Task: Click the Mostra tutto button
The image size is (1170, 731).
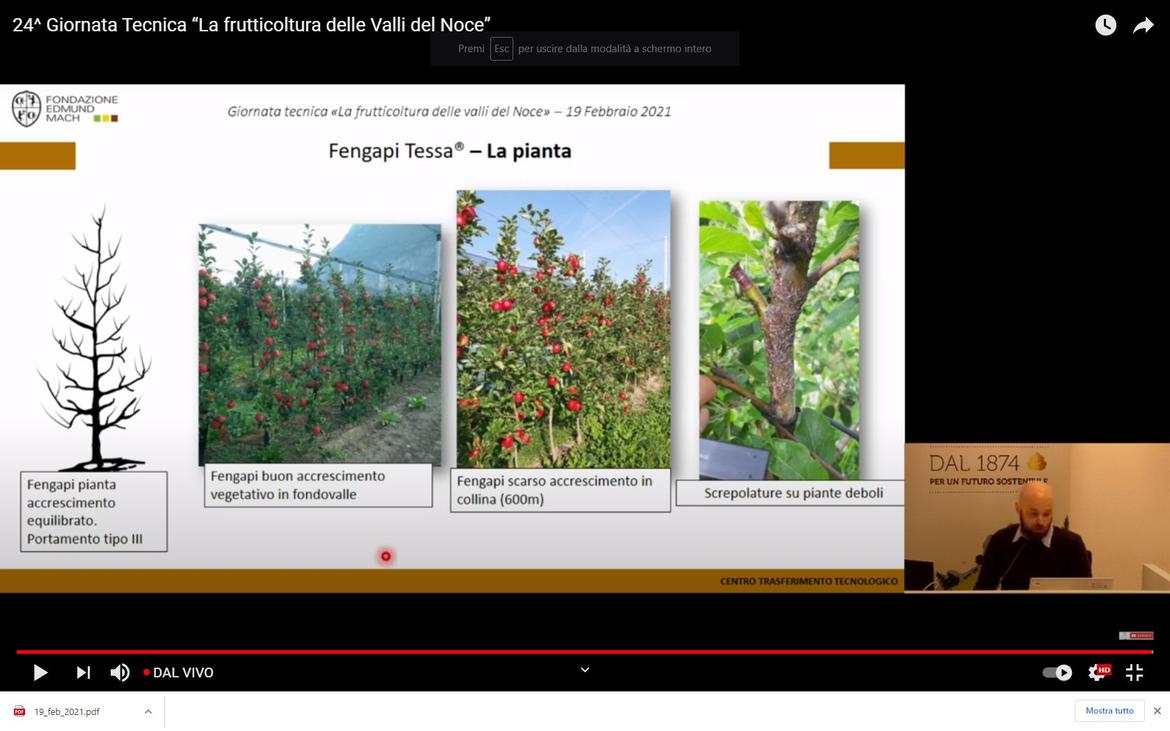Action: pyautogui.click(x=1109, y=711)
